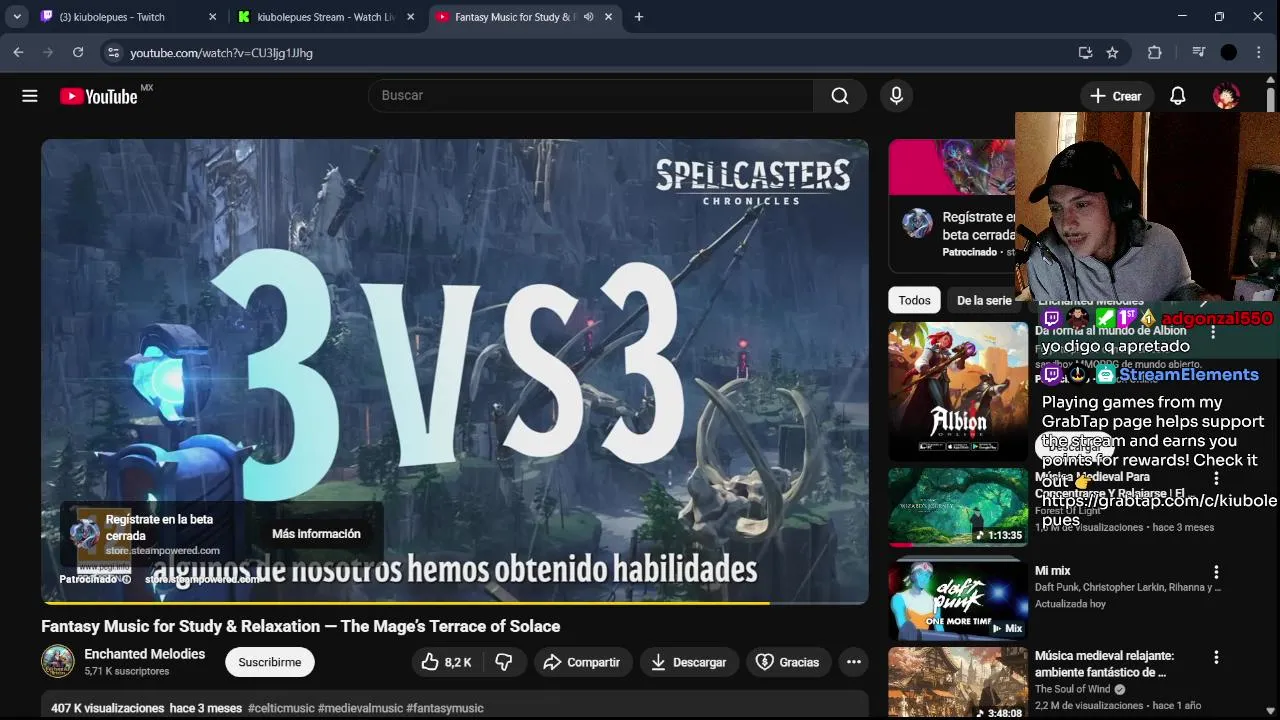This screenshot has width=1280, height=720.
Task: Open the media control icon in toolbar
Action: 1198,53
